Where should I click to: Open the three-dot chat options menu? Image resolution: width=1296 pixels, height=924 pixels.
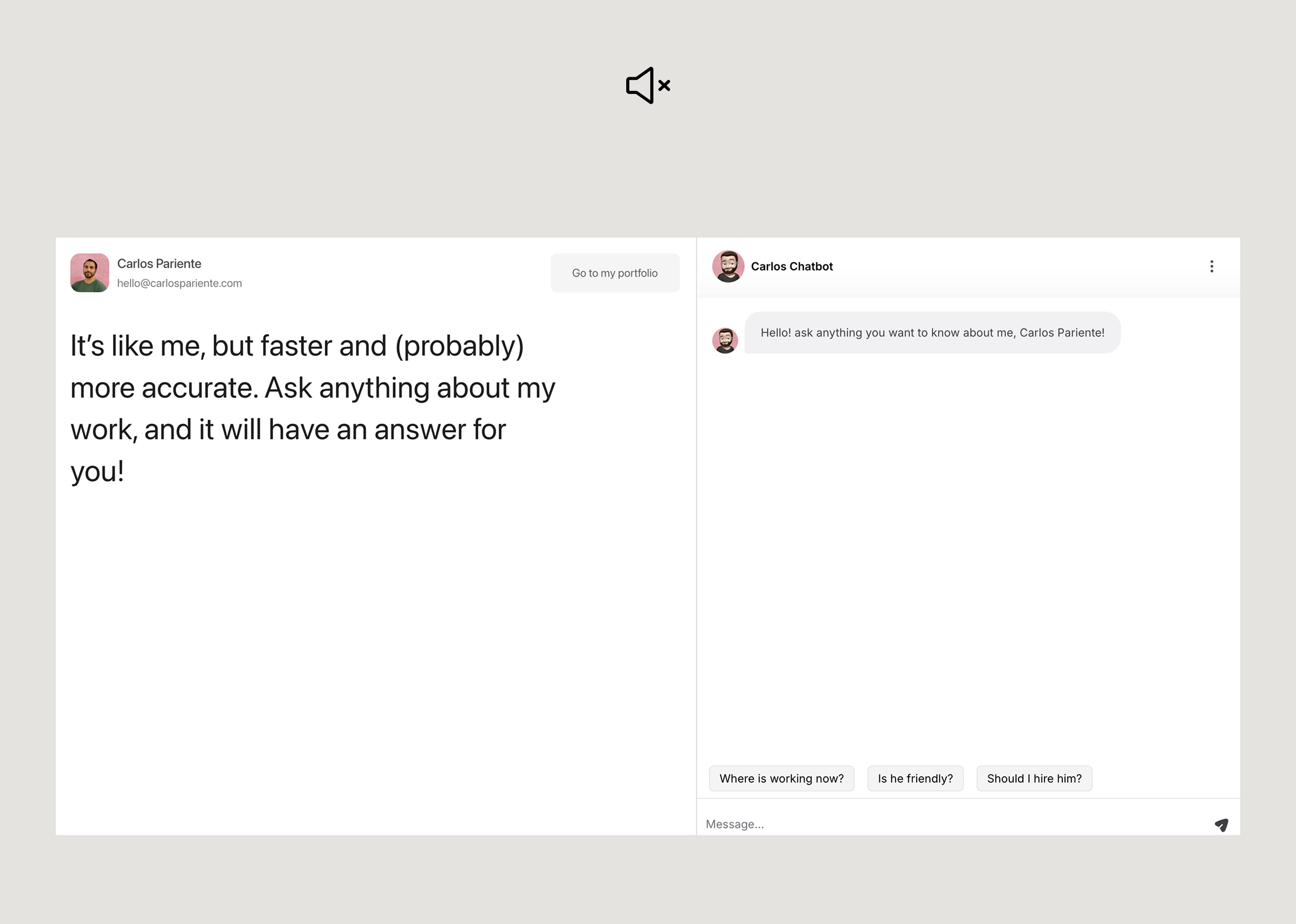click(x=1211, y=266)
